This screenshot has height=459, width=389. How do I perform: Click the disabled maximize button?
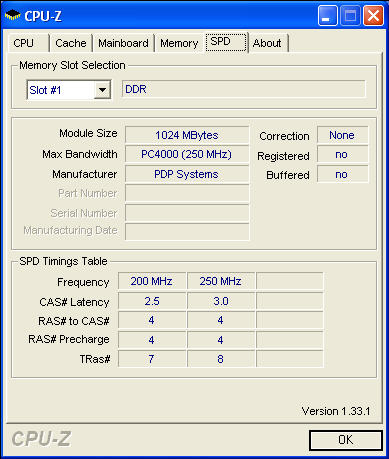[x=350, y=16]
